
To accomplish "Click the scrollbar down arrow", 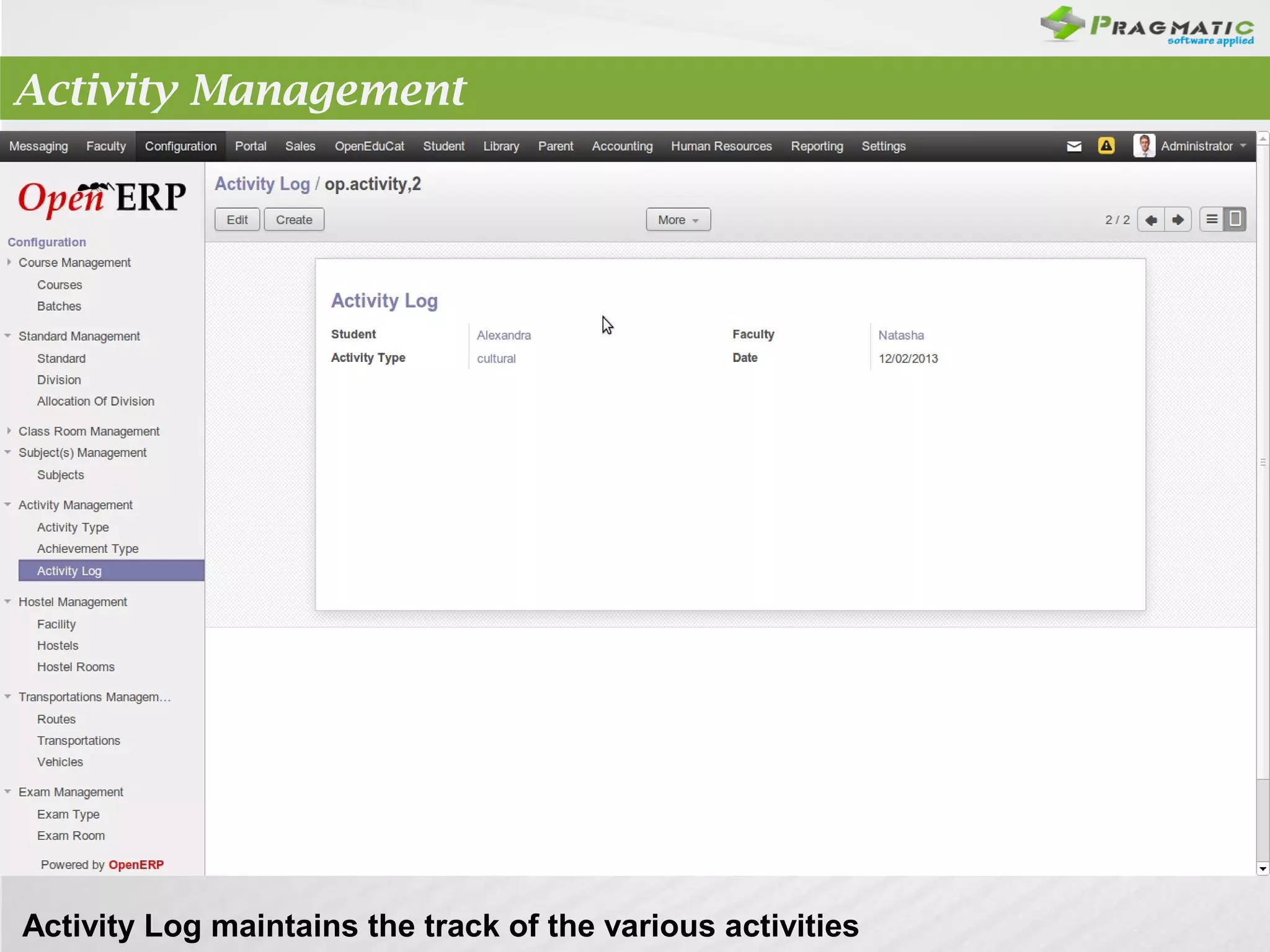I will (1263, 868).
